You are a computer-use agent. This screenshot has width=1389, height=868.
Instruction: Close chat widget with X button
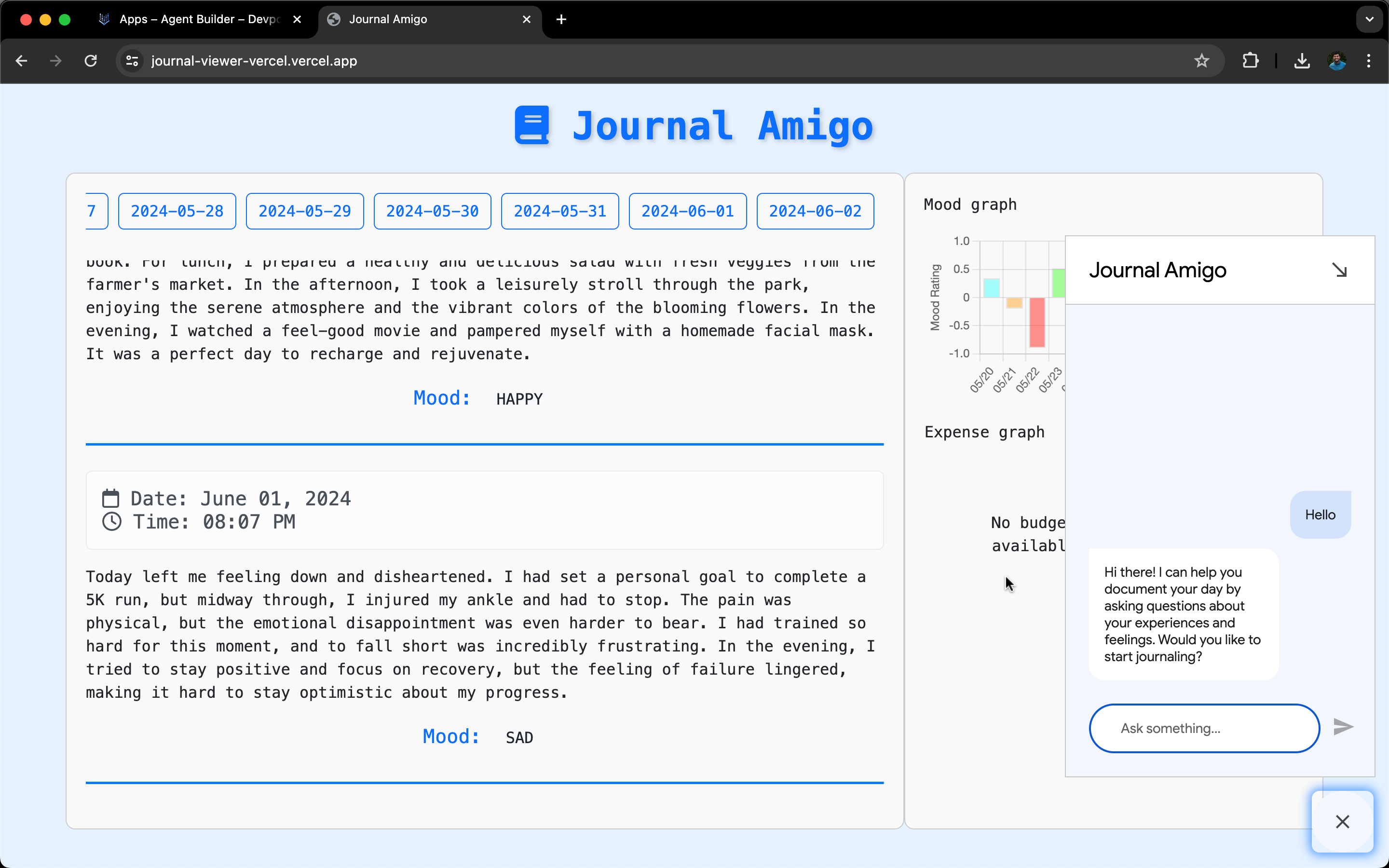point(1342,822)
